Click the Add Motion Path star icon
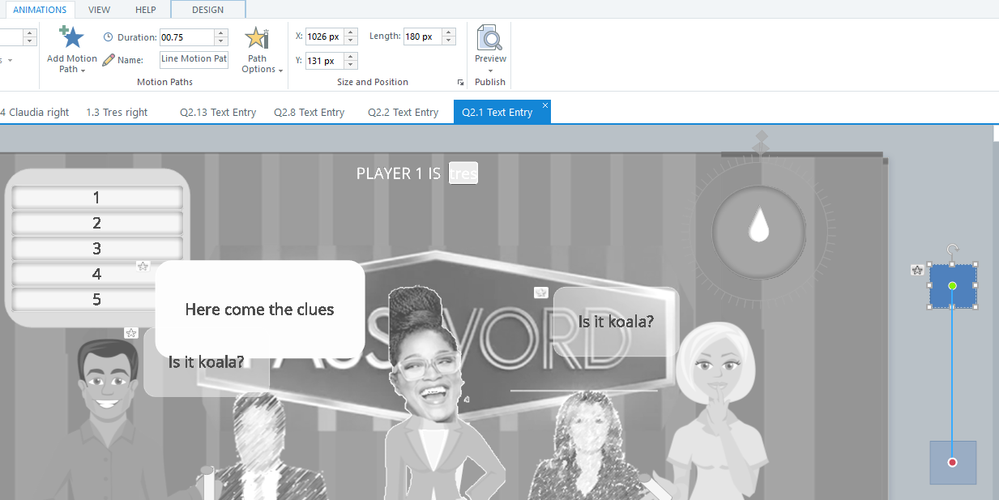This screenshot has height=500, width=999. pyautogui.click(x=71, y=37)
